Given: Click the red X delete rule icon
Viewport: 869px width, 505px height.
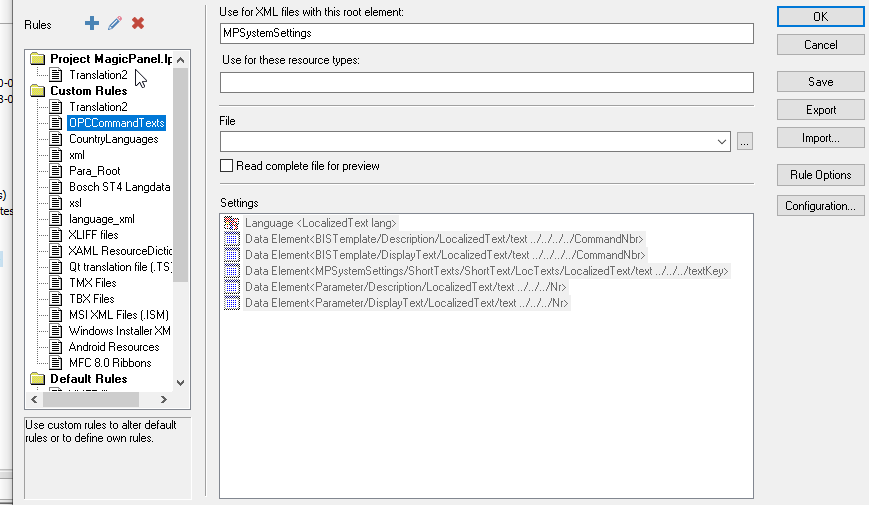Looking at the screenshot, I should click(x=138, y=23).
